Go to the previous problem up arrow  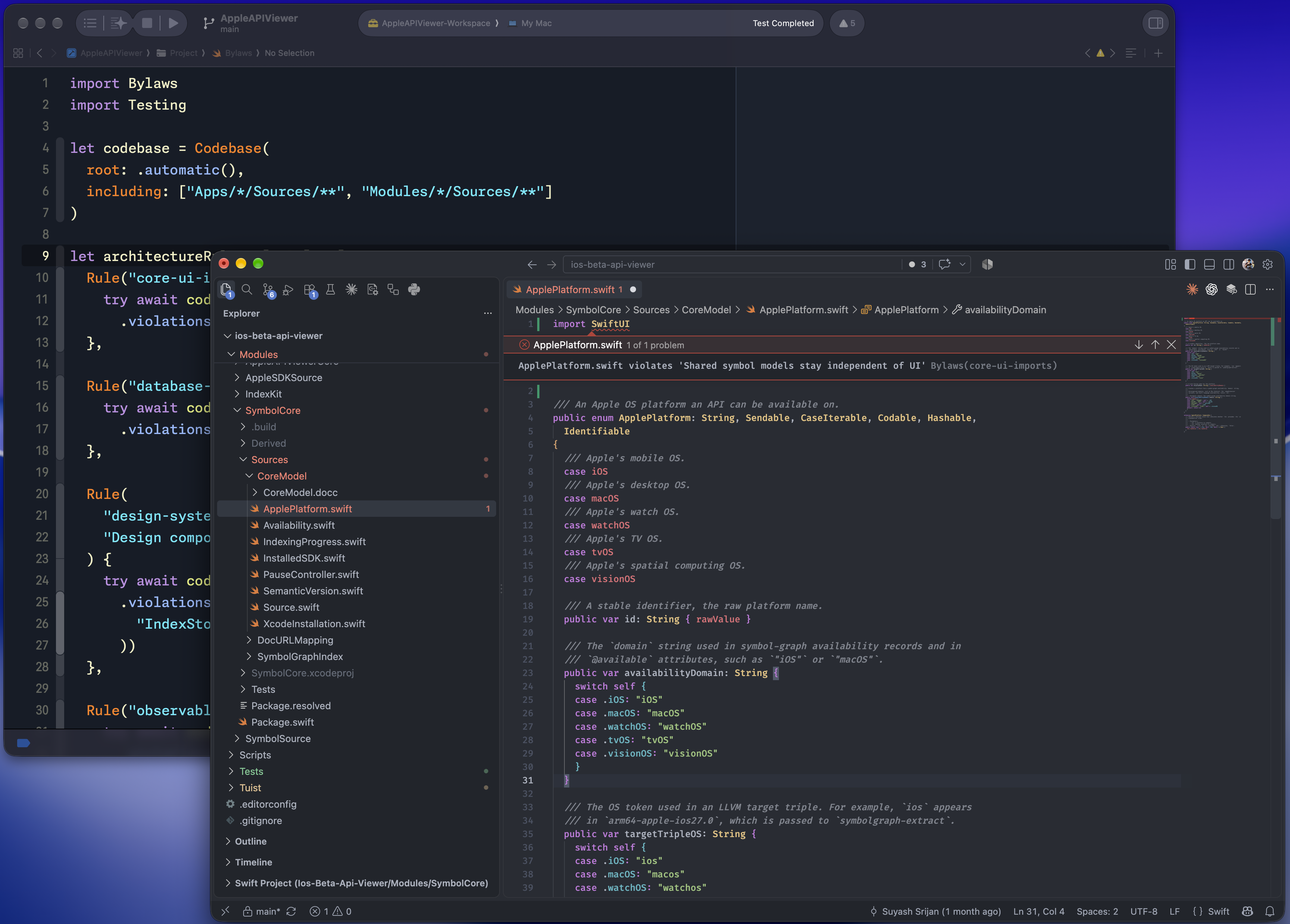[x=1155, y=345]
